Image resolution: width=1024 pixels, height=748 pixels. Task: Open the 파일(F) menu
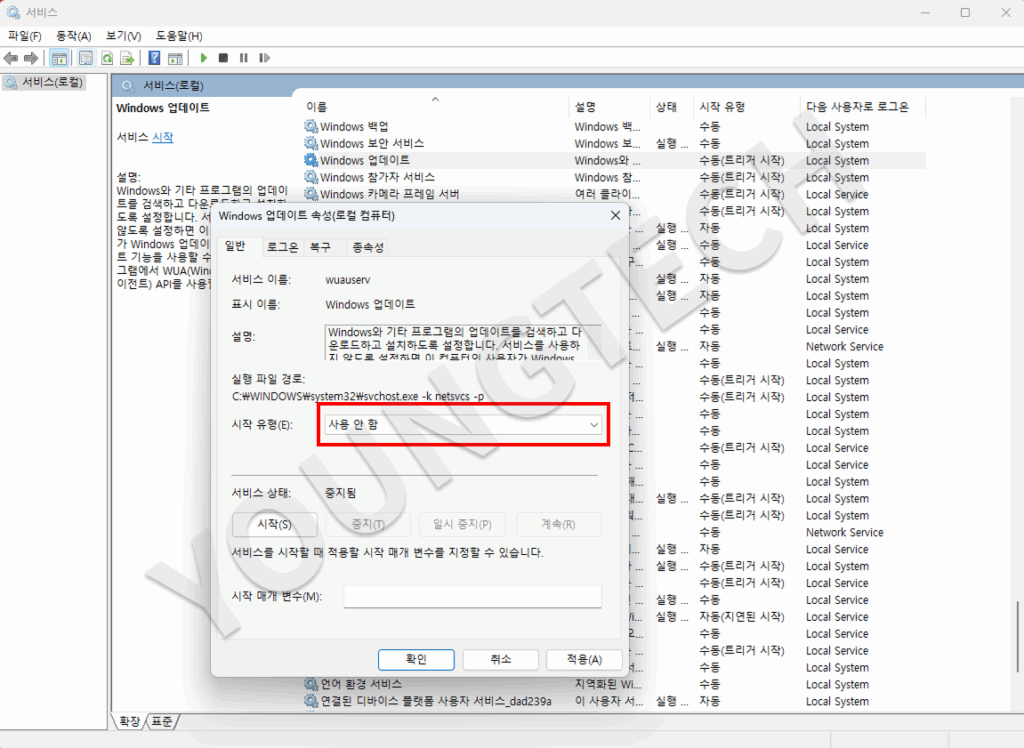point(25,36)
